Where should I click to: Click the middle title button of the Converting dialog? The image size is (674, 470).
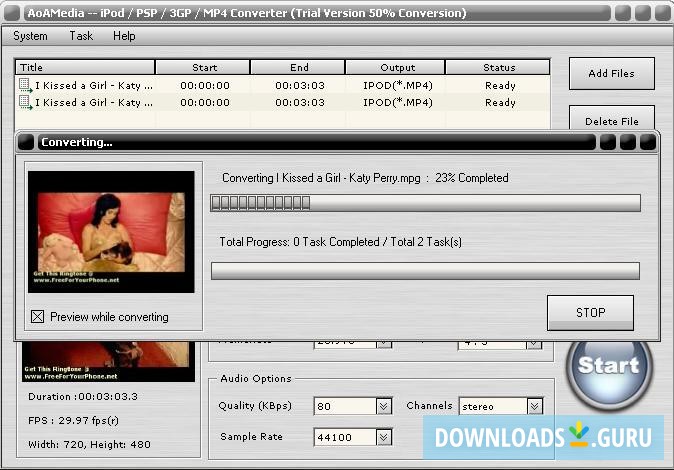(x=628, y=142)
